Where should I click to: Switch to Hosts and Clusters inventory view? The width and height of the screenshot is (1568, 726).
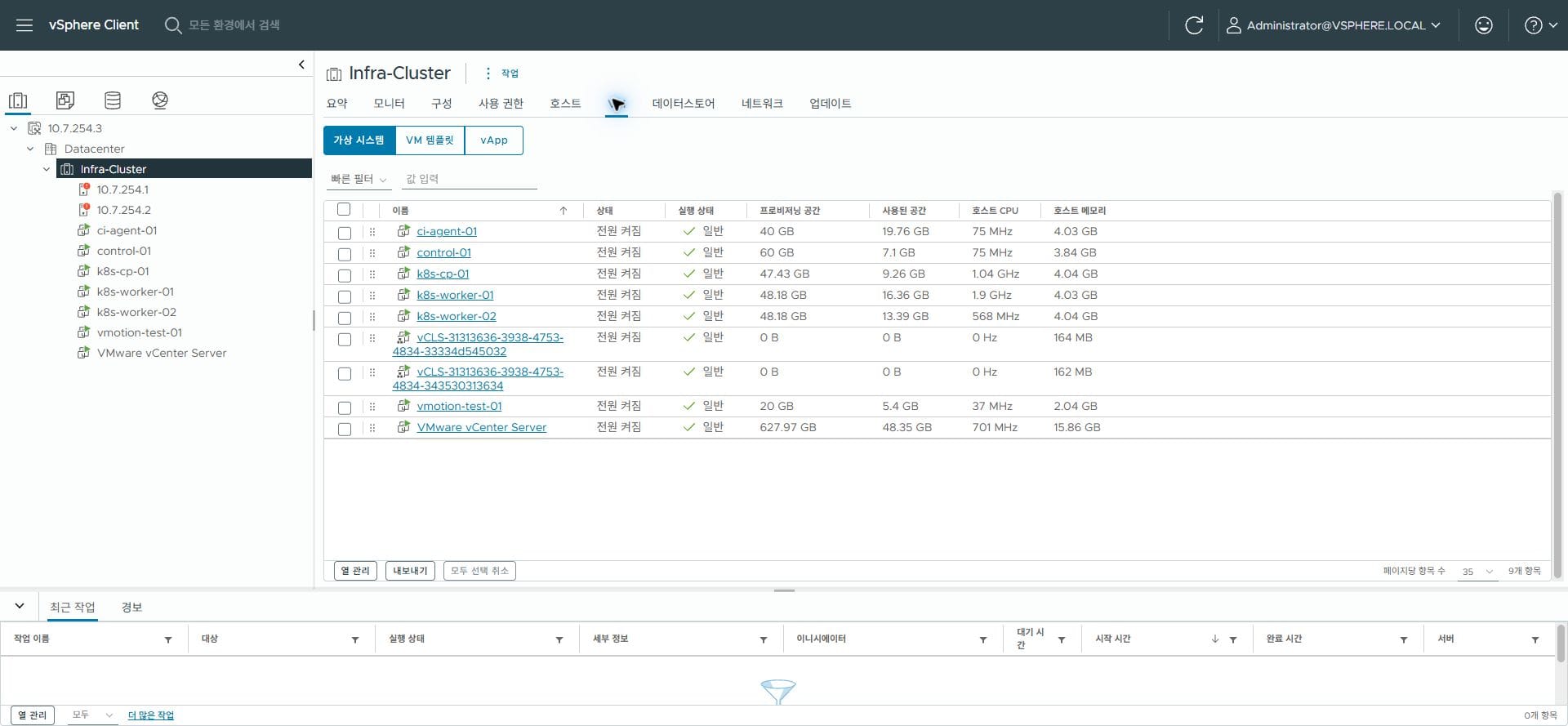(18, 100)
